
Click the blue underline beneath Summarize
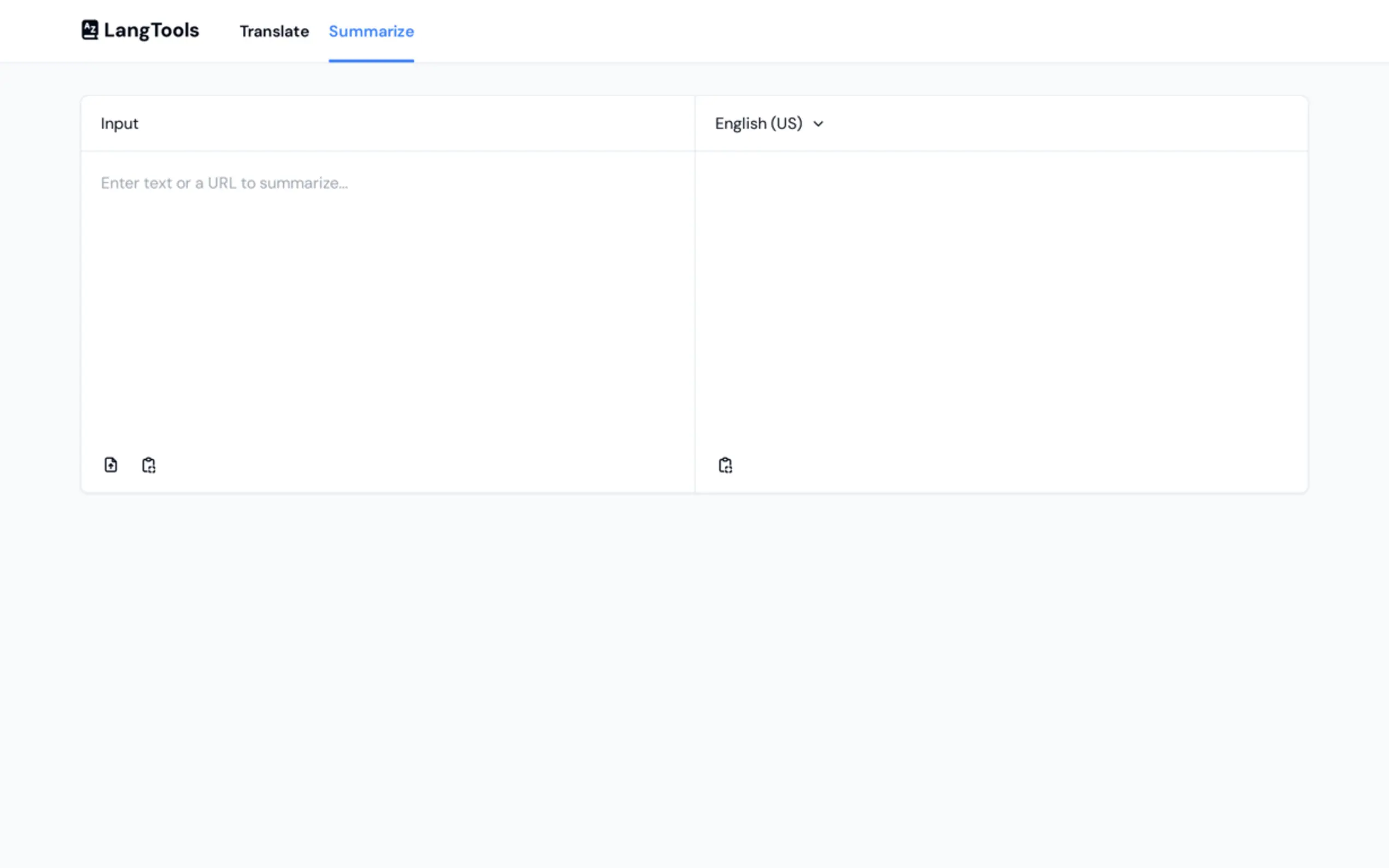click(x=371, y=60)
